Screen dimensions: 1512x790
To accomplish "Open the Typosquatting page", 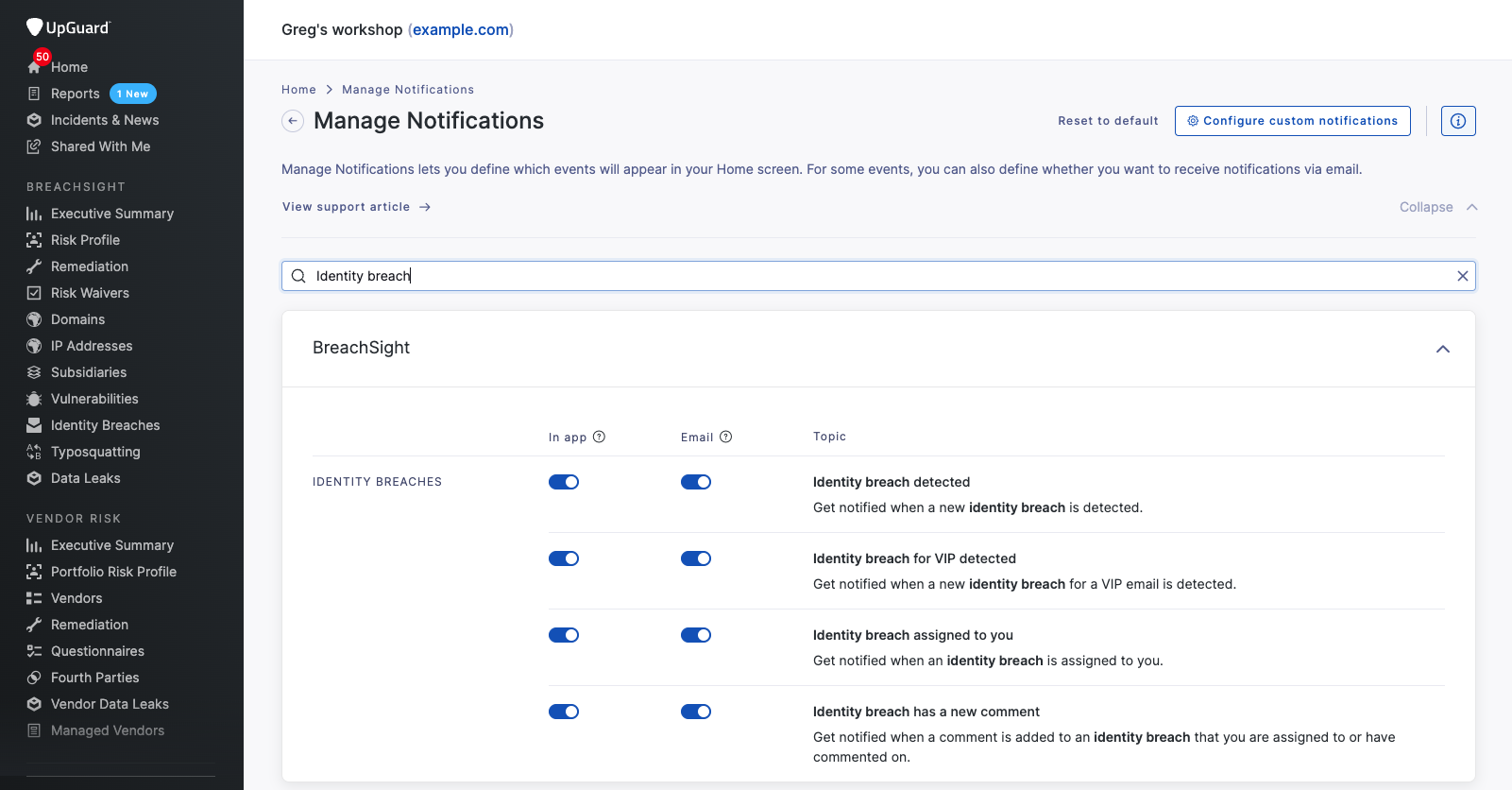I will point(95,452).
